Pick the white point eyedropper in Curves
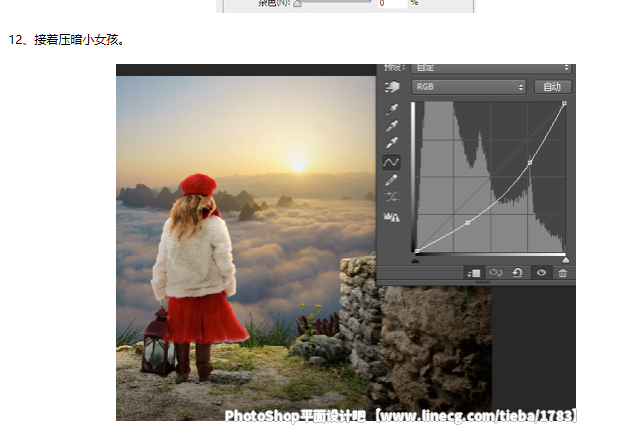The height and width of the screenshot is (435, 633). pyautogui.click(x=392, y=142)
